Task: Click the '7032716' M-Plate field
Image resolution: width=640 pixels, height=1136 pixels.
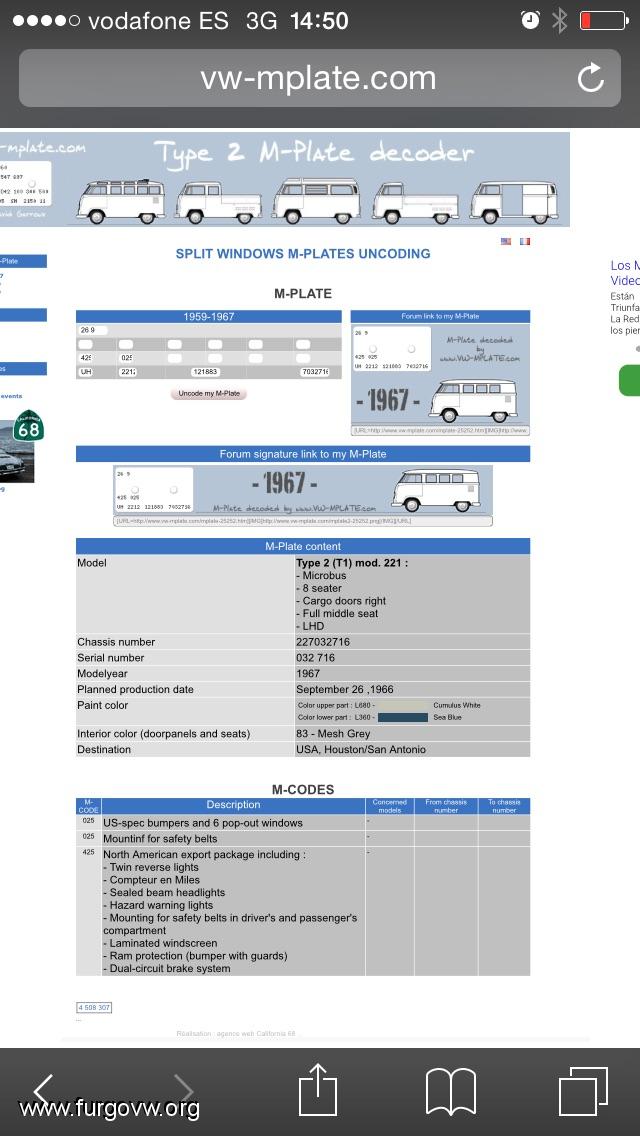Action: point(315,372)
